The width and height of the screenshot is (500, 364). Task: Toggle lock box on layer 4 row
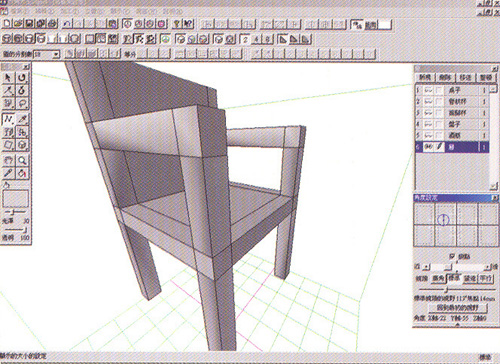pyautogui.click(x=439, y=124)
